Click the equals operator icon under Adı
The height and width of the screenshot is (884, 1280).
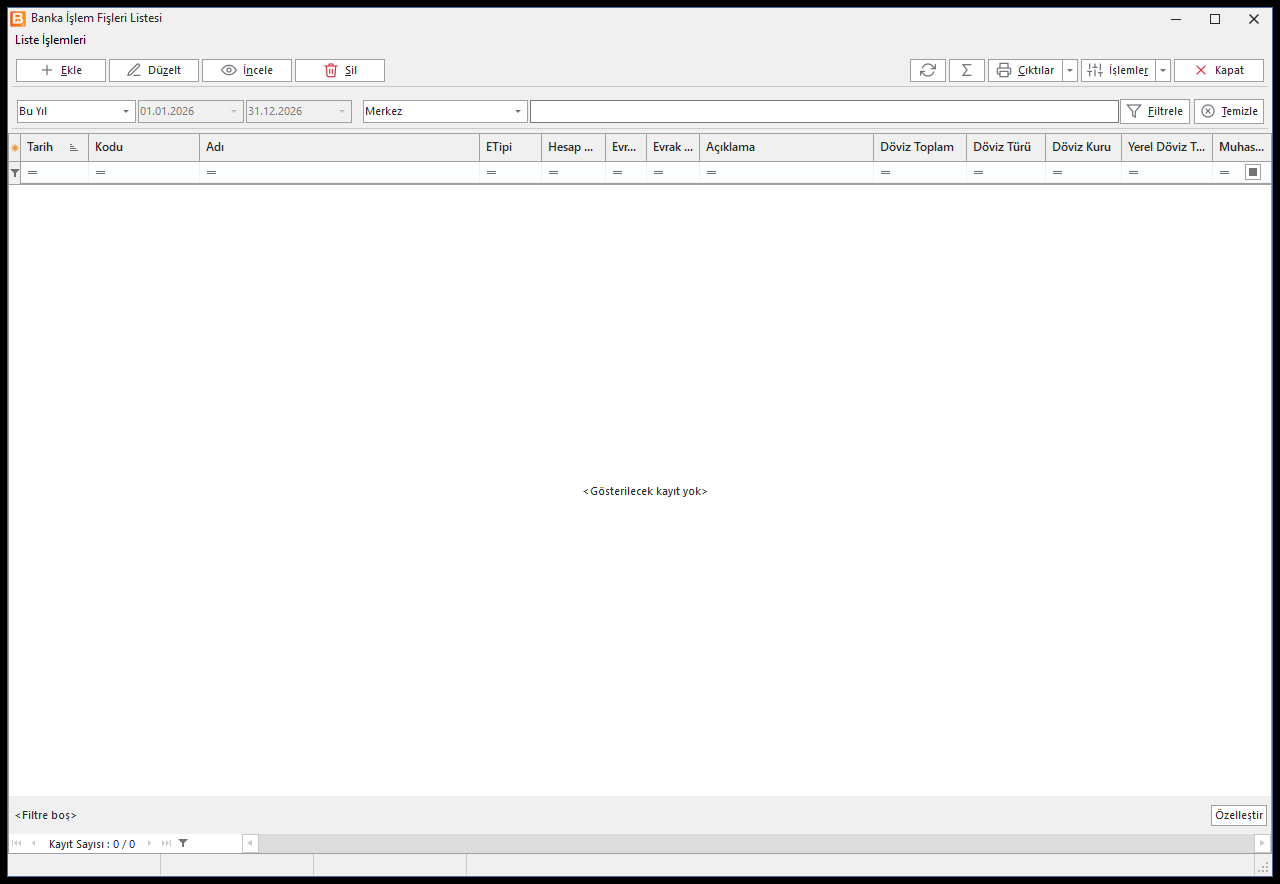point(211,173)
